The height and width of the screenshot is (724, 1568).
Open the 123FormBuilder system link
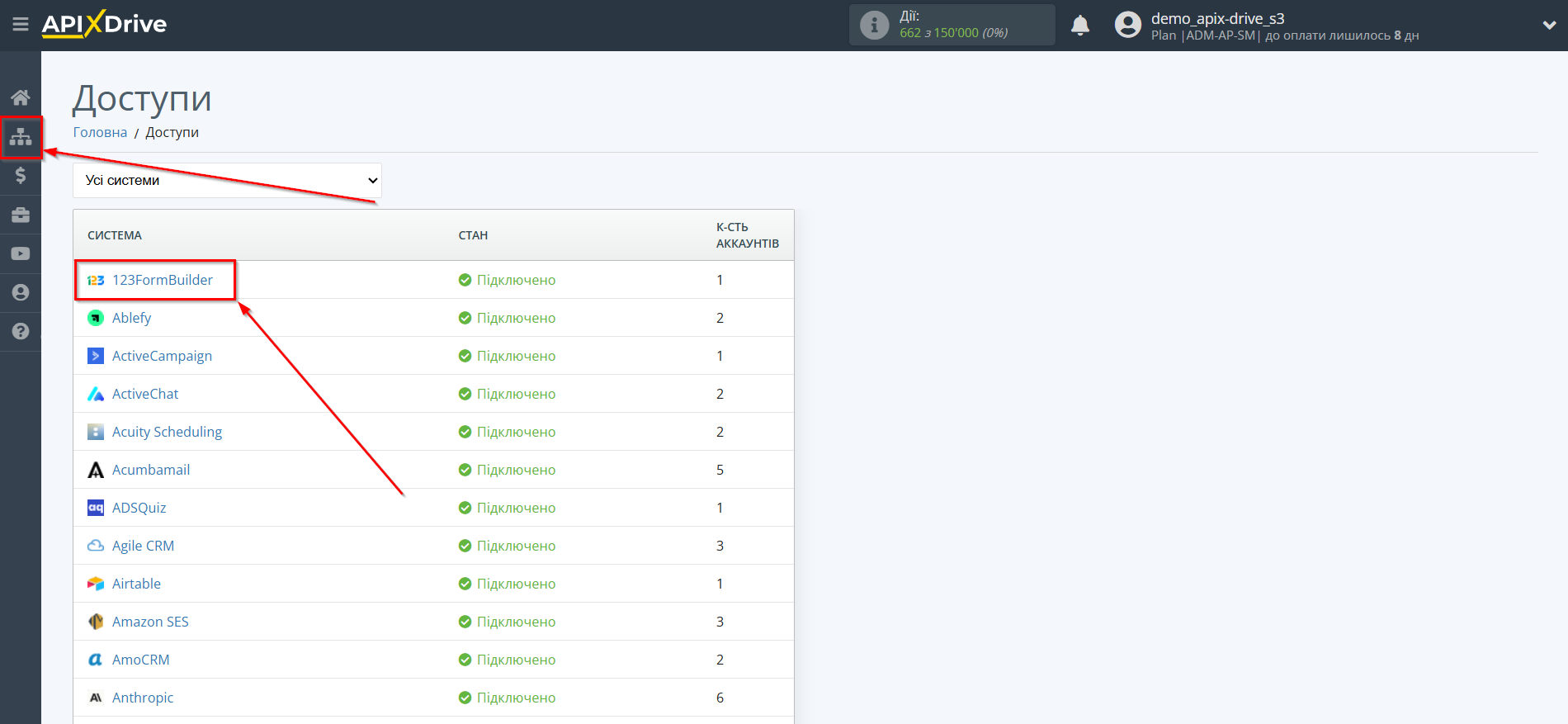point(163,280)
